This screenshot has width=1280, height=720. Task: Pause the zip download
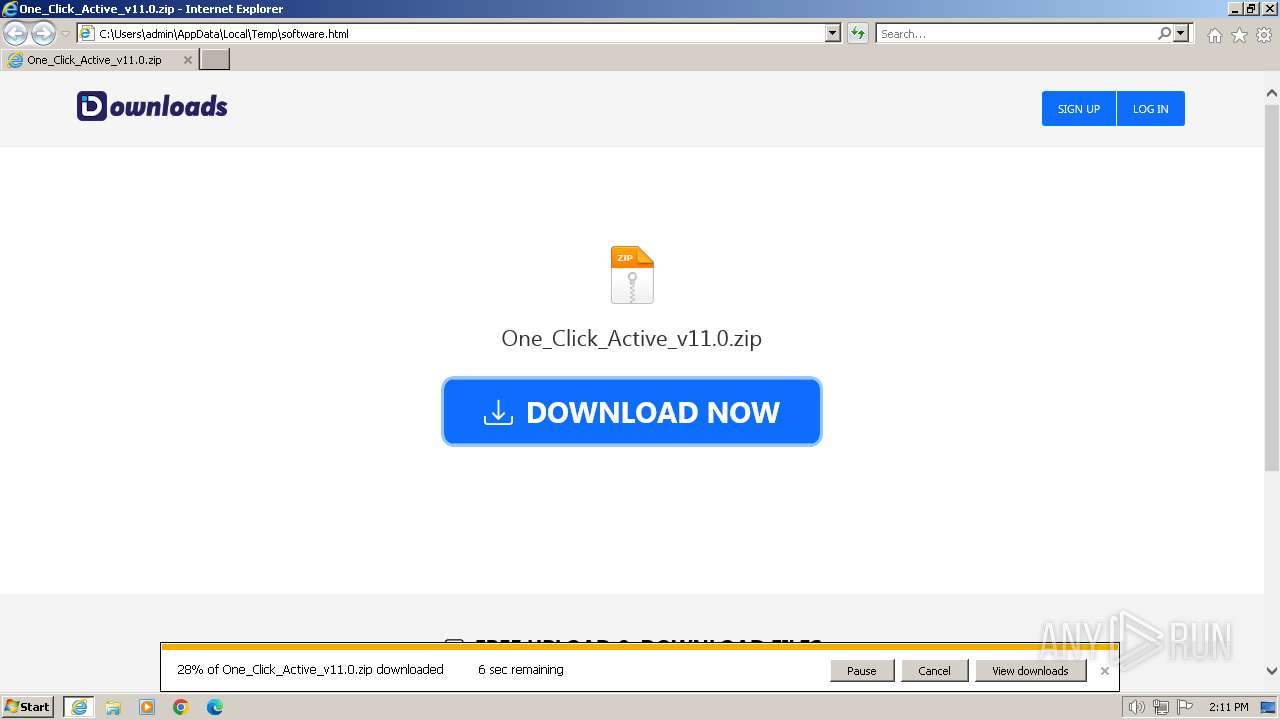coord(862,671)
